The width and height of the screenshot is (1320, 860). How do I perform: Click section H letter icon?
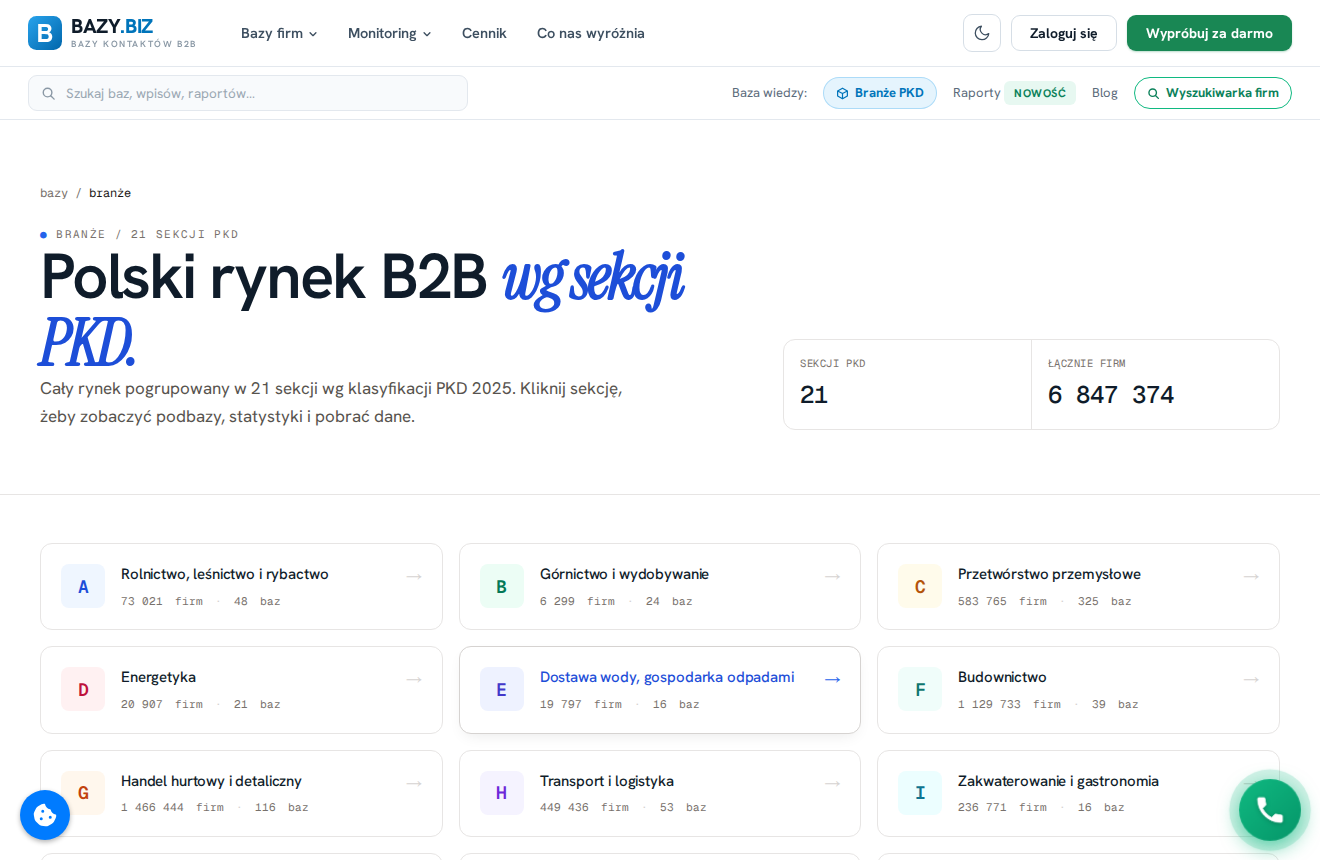(x=502, y=793)
